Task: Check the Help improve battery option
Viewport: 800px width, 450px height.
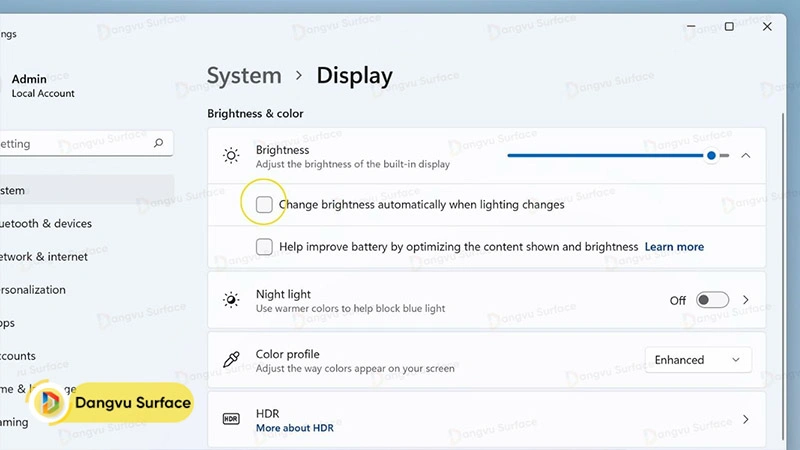Action: 264,246
